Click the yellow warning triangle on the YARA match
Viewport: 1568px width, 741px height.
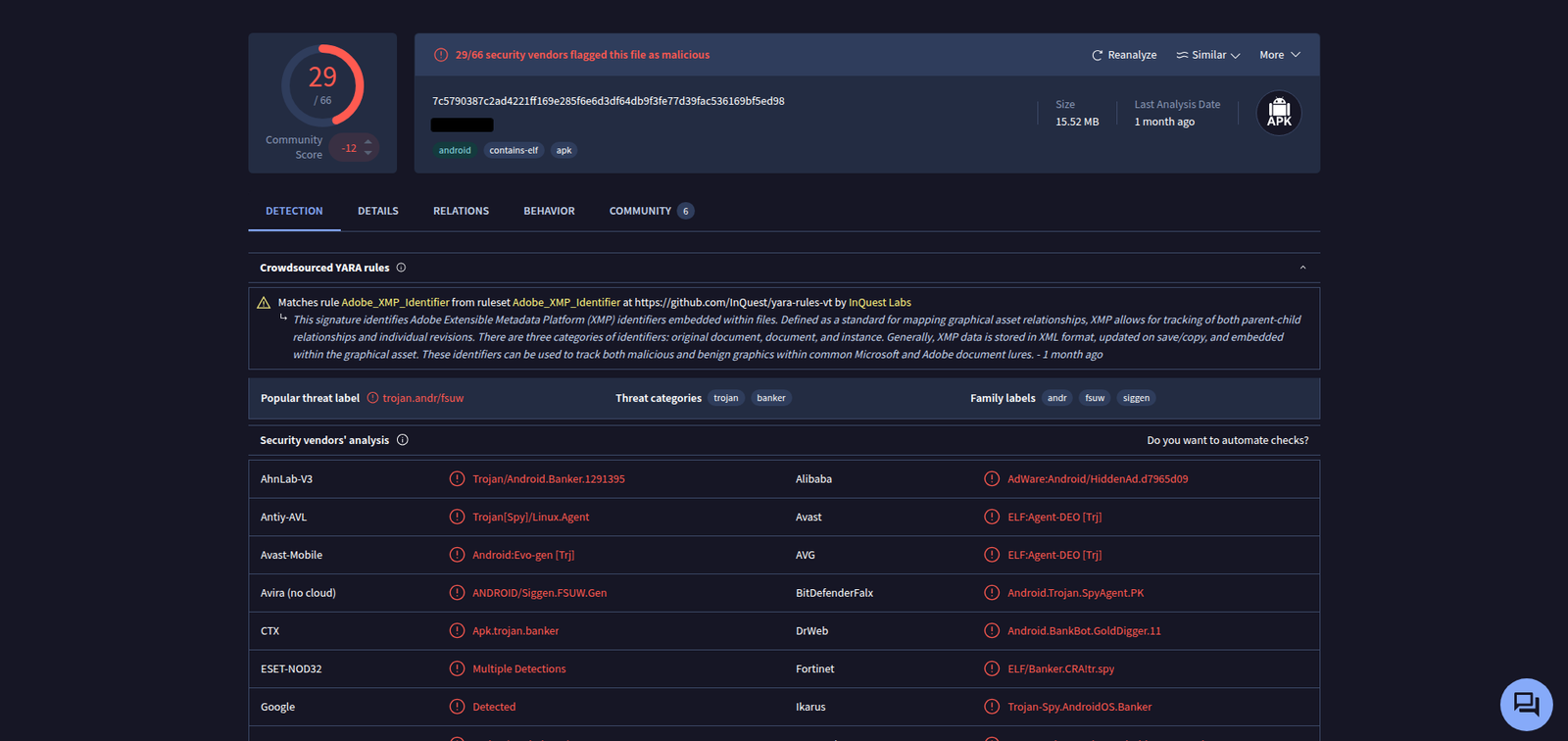[x=264, y=303]
